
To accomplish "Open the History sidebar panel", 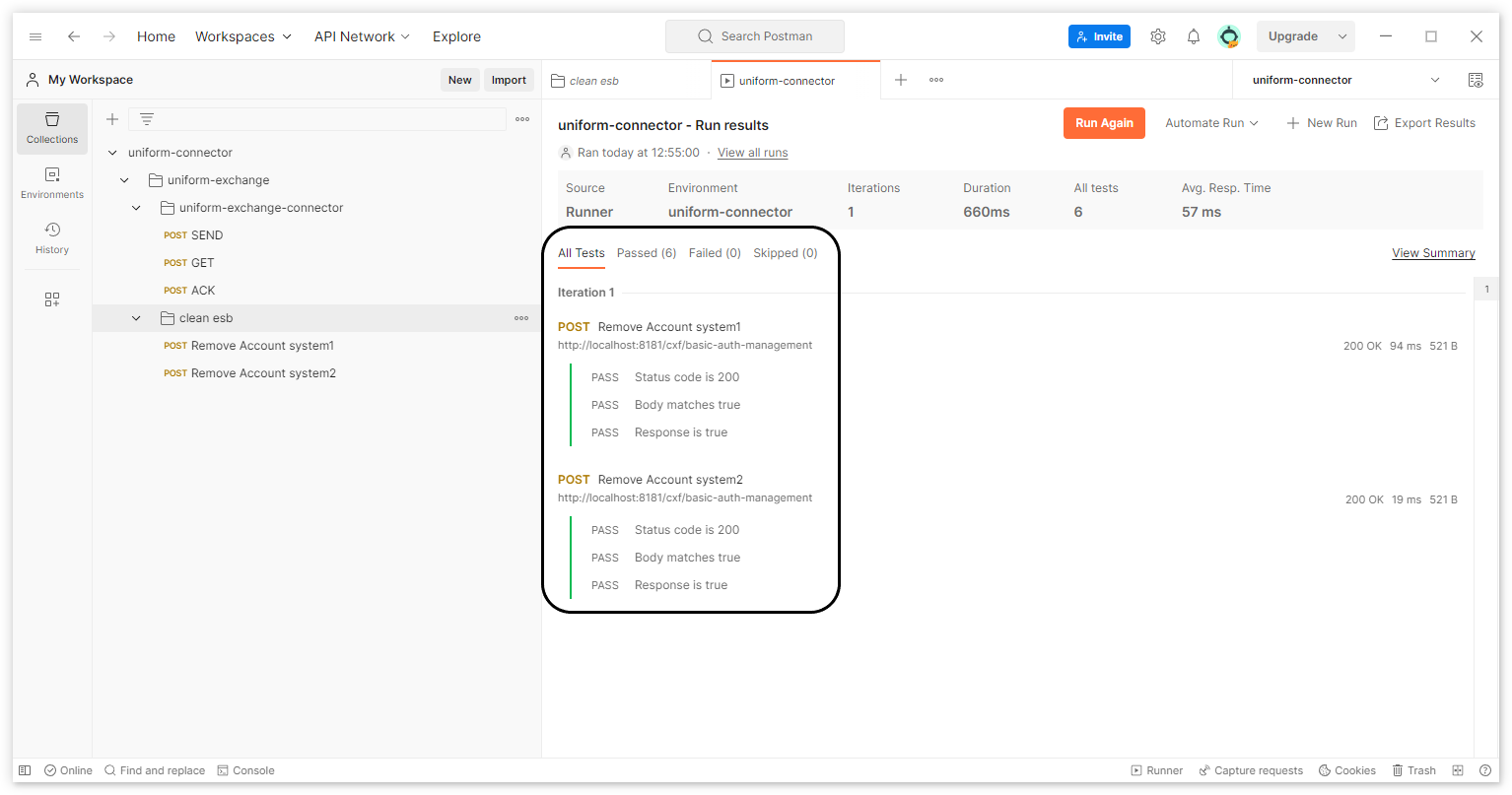I will coord(52,238).
